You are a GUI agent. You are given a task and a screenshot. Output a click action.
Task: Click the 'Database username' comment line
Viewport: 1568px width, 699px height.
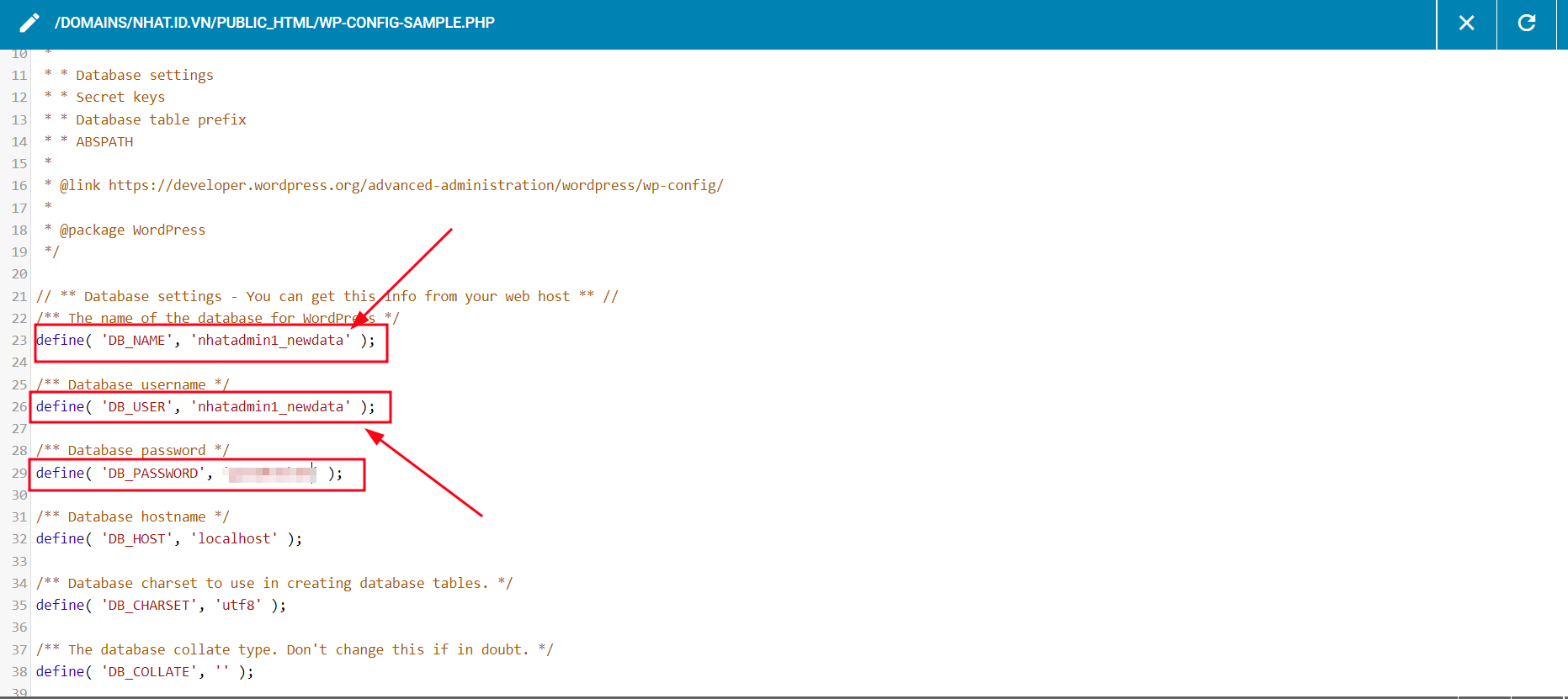133,385
